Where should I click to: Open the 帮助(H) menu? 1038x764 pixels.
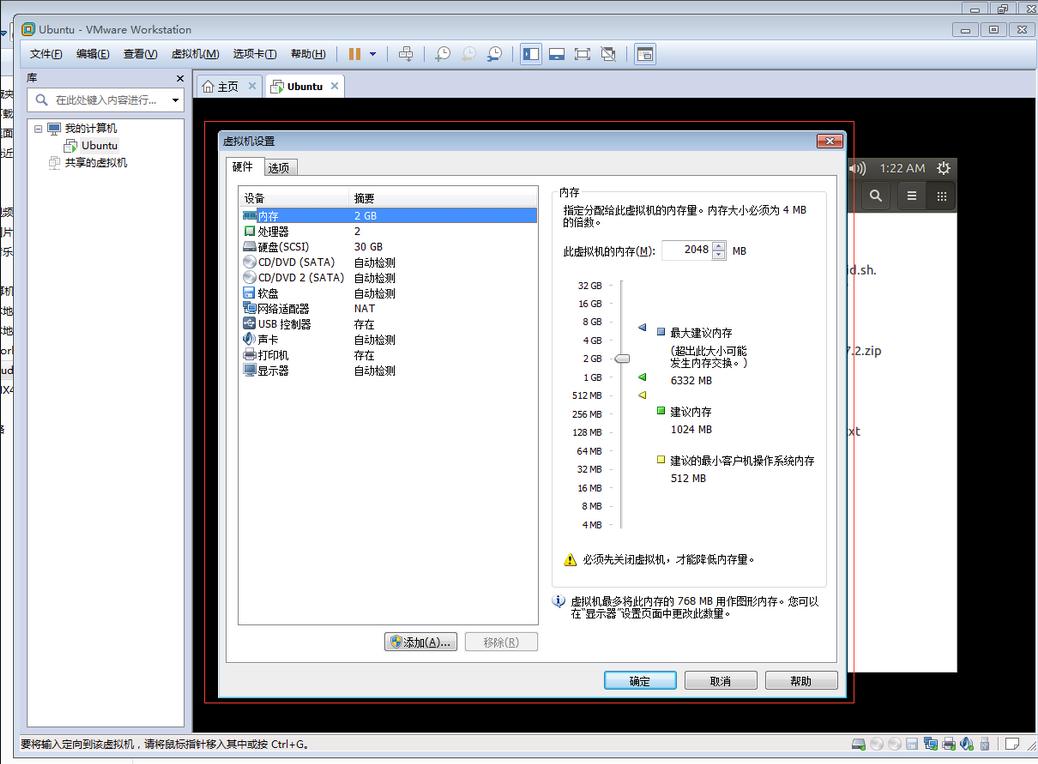click(x=308, y=54)
